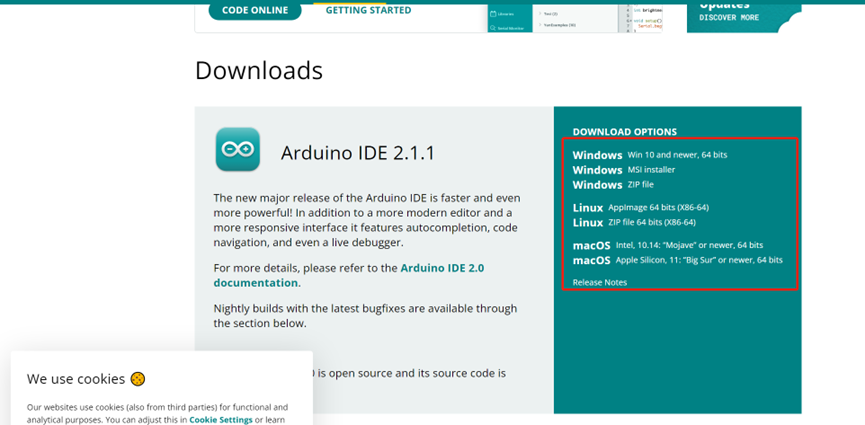This screenshot has width=865, height=425.
Task: Download macOS Intel 10.14 Mojave version
Action: (x=668, y=246)
